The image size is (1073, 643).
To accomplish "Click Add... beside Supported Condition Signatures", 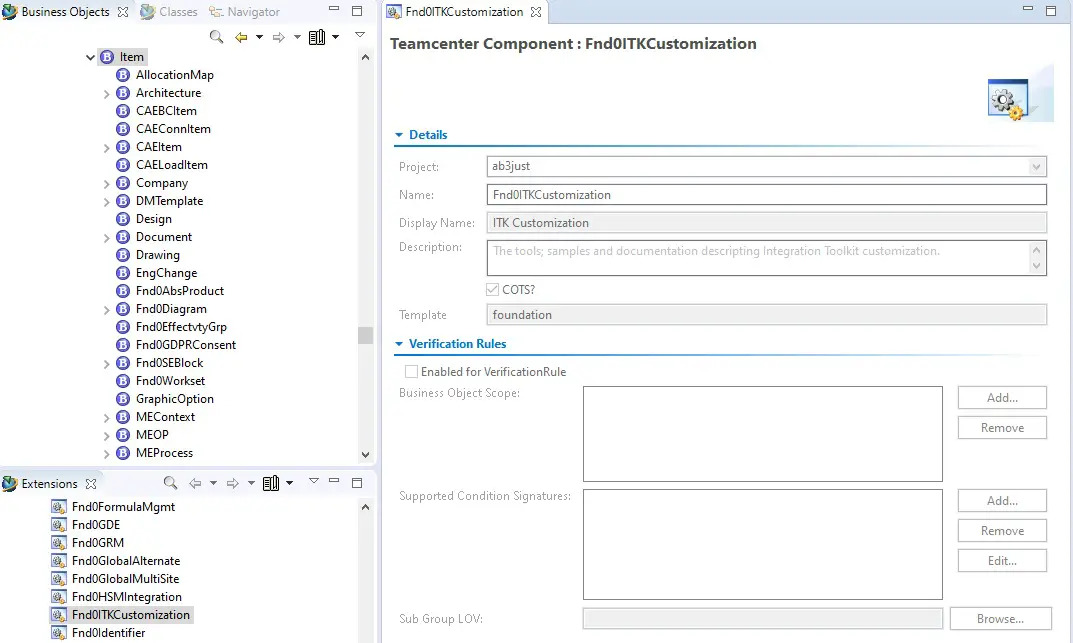I will (x=1002, y=501).
